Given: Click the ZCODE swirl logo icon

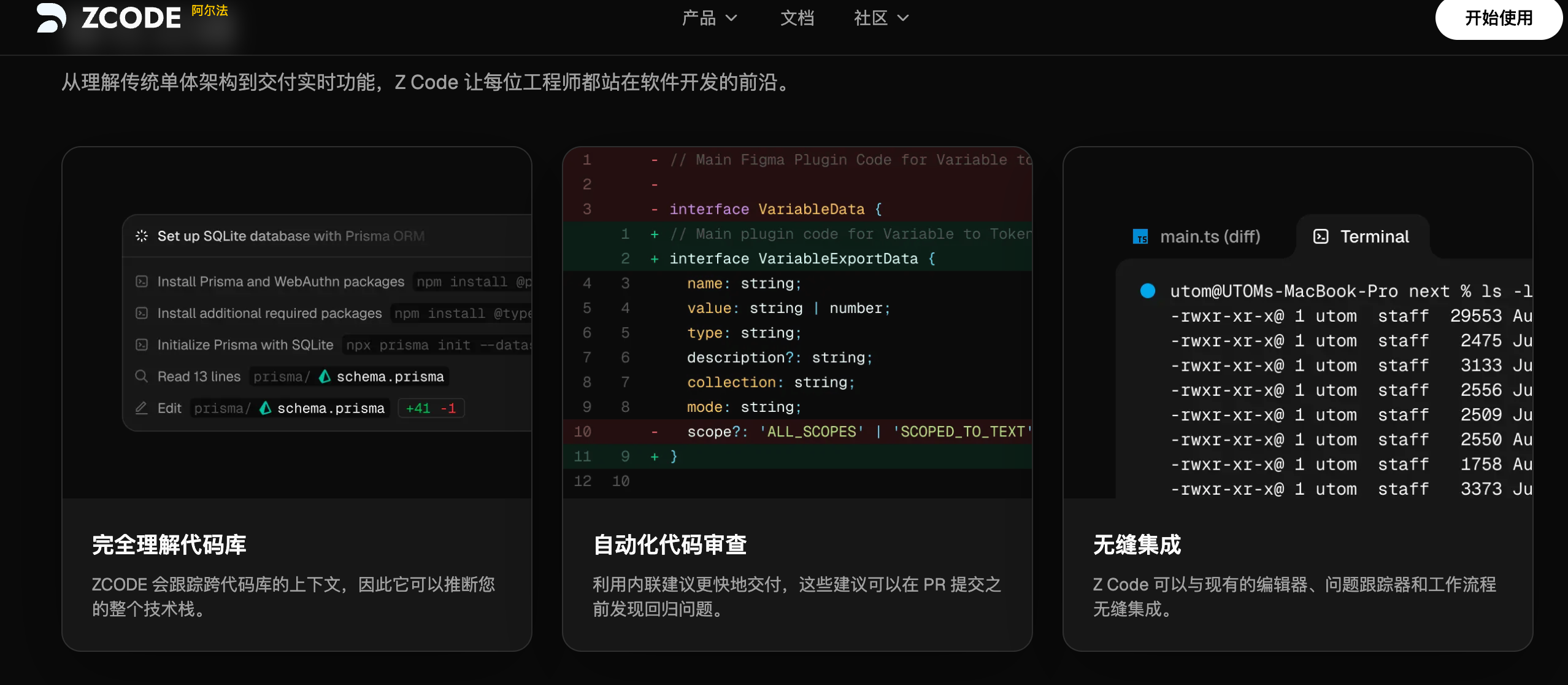Looking at the screenshot, I should click(51, 17).
